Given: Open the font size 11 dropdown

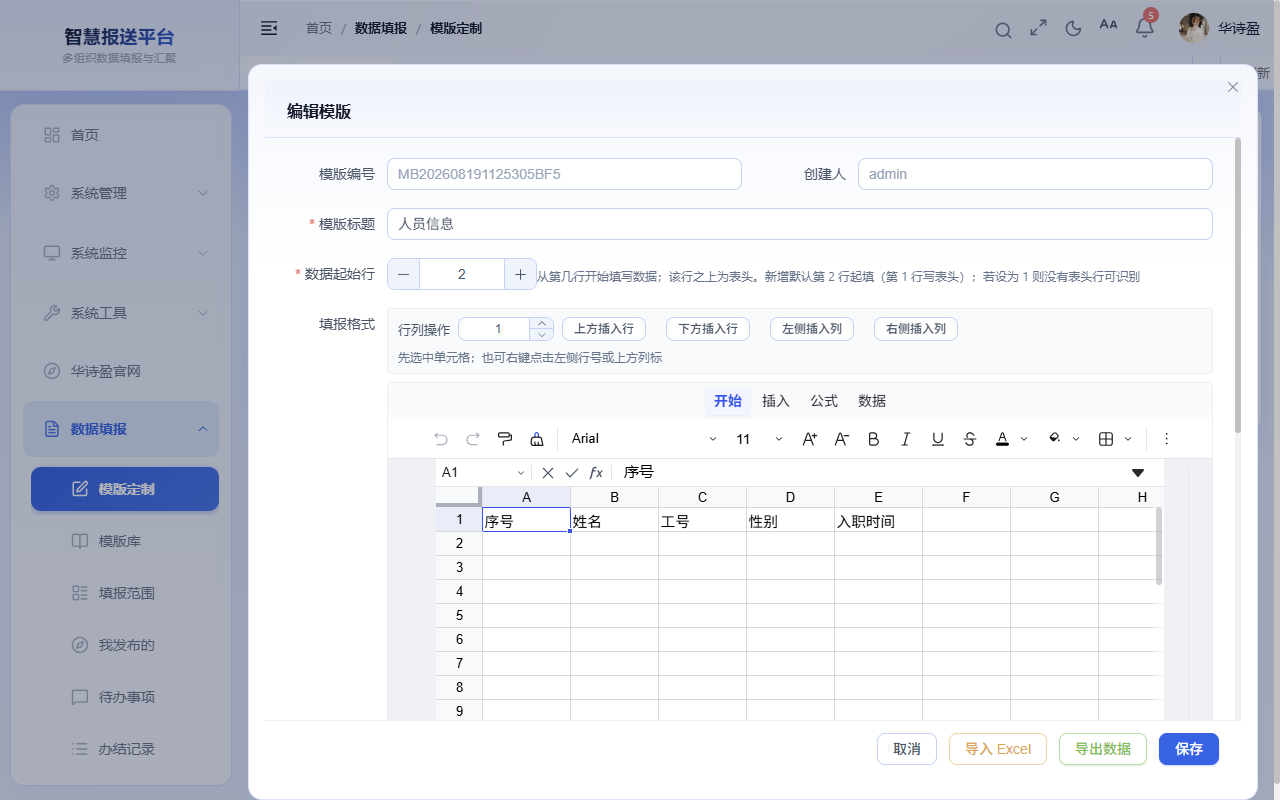Looking at the screenshot, I should click(x=759, y=439).
